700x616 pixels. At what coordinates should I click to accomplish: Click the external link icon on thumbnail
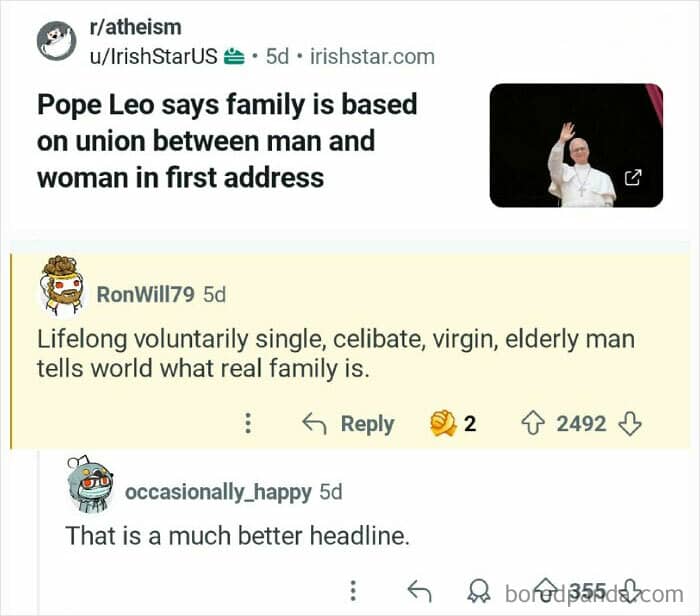[x=633, y=178]
